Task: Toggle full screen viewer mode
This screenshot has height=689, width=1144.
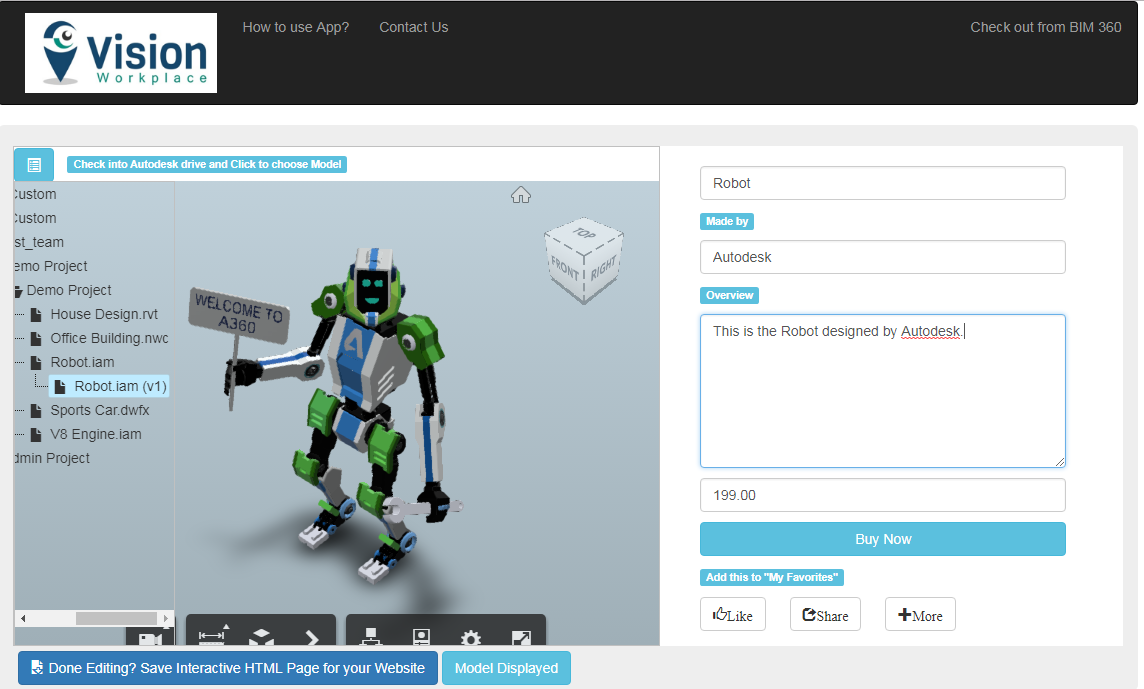Action: [x=521, y=638]
